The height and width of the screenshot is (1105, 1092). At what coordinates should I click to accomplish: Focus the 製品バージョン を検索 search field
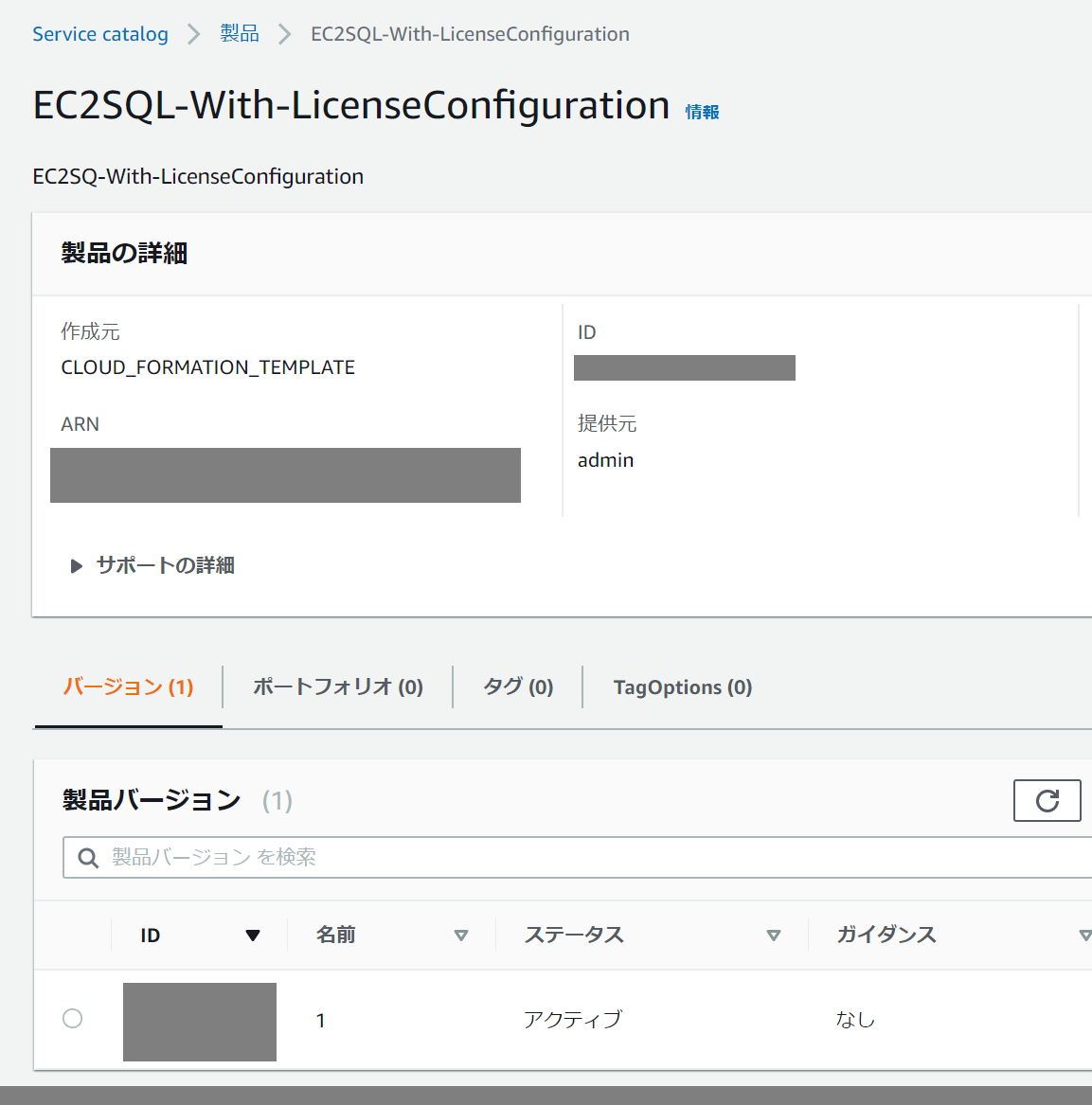[578, 858]
